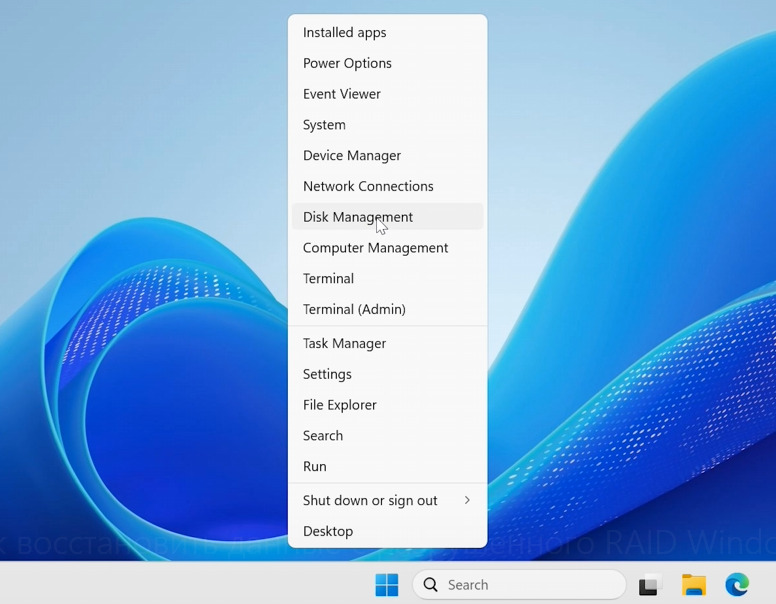
Task: Launch Terminal (Admin)
Action: click(x=388, y=309)
